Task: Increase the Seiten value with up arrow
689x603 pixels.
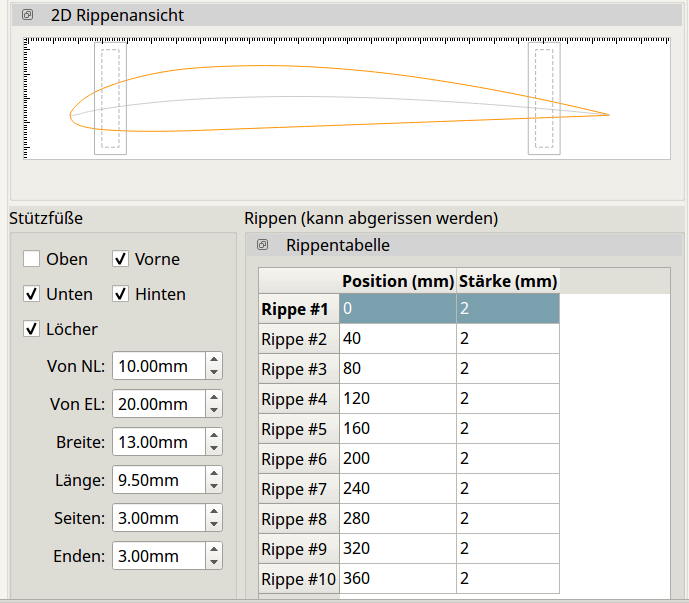Action: click(213, 512)
